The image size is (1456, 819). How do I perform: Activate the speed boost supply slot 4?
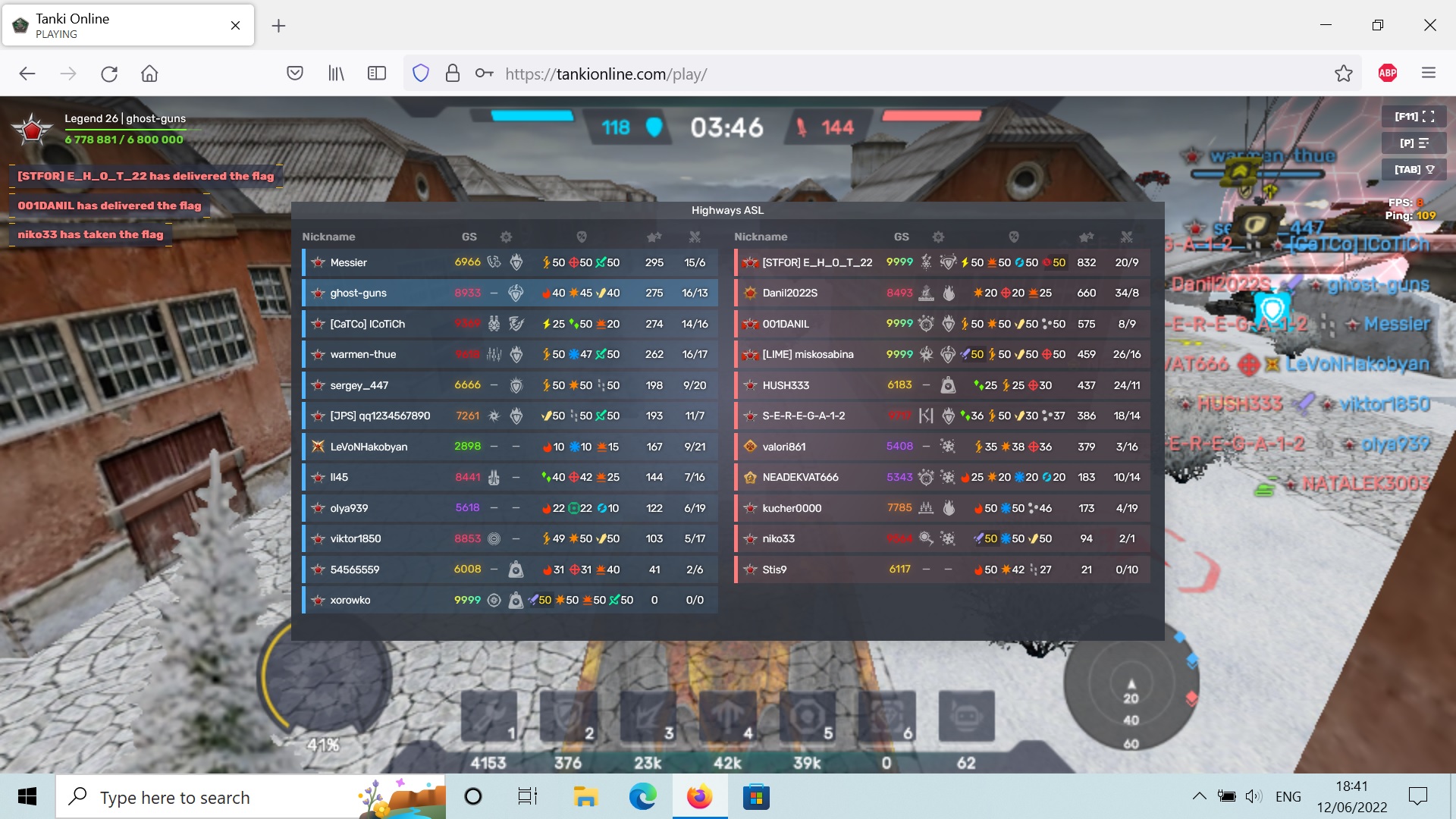pyautogui.click(x=728, y=717)
